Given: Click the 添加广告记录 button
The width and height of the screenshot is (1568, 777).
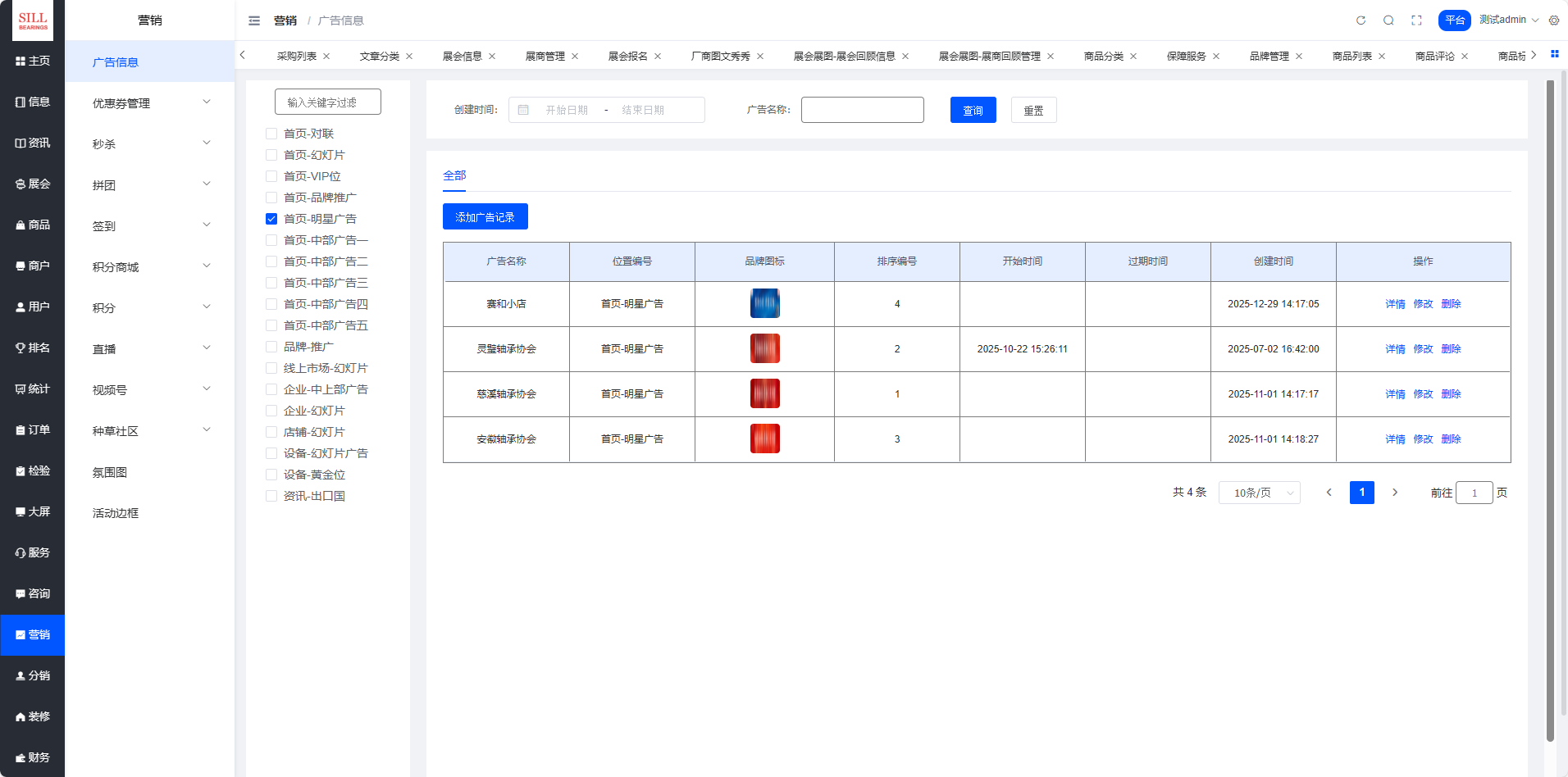Looking at the screenshot, I should pos(485,217).
